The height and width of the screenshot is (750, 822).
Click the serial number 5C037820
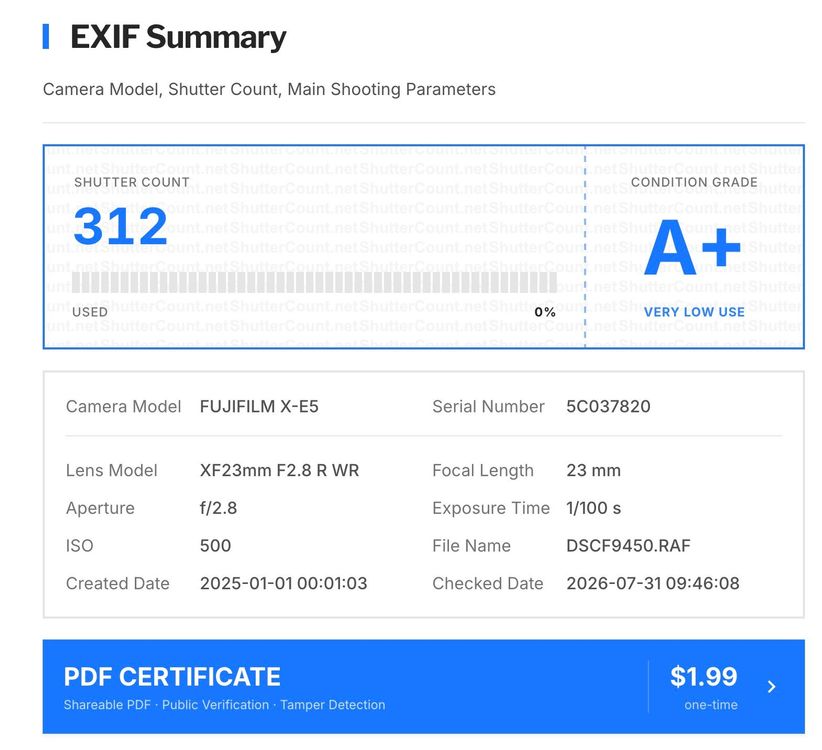coord(608,407)
